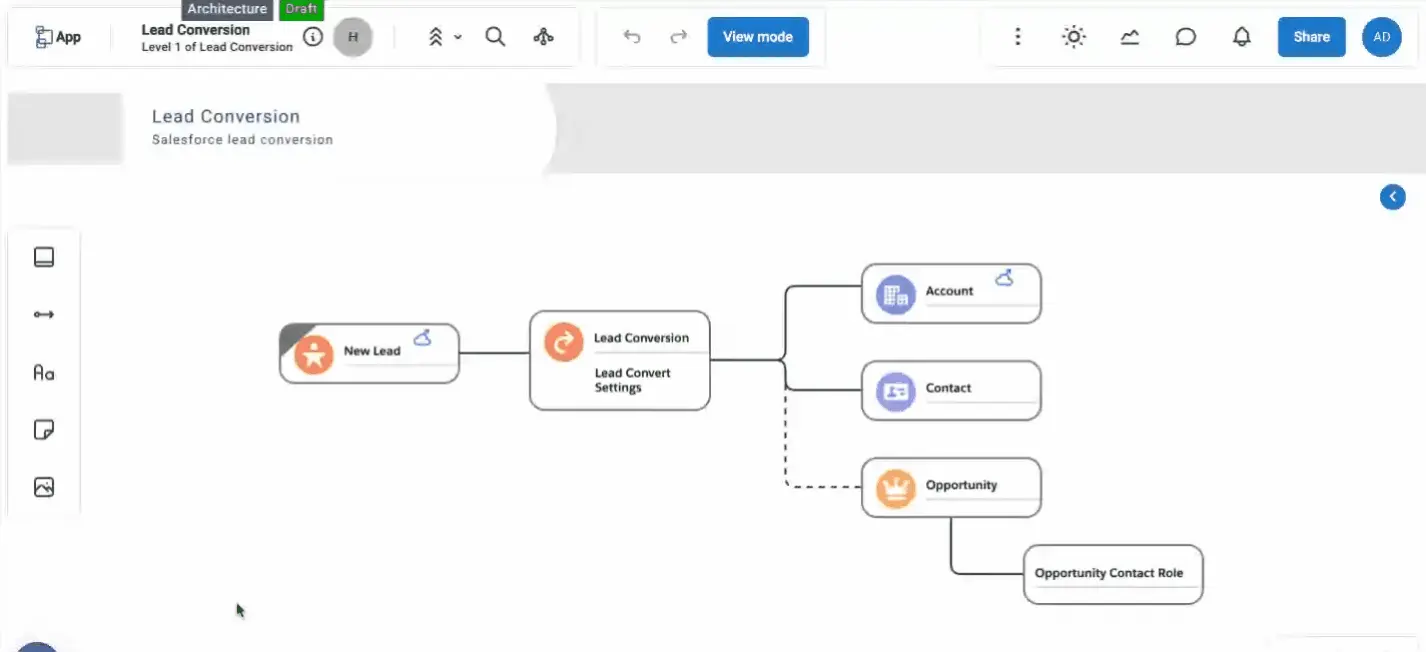The height and width of the screenshot is (652, 1426).
Task: Click the Architecture tag
Action: point(227,9)
